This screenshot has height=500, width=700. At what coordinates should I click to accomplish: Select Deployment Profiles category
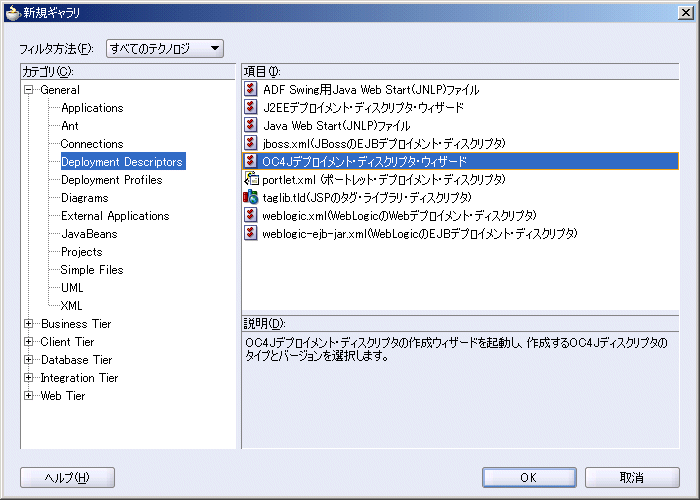[x=112, y=180]
